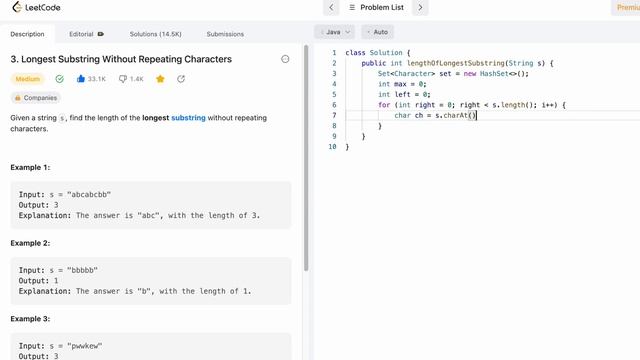Go to next problem arrow
The image size is (640, 360).
[420, 7]
